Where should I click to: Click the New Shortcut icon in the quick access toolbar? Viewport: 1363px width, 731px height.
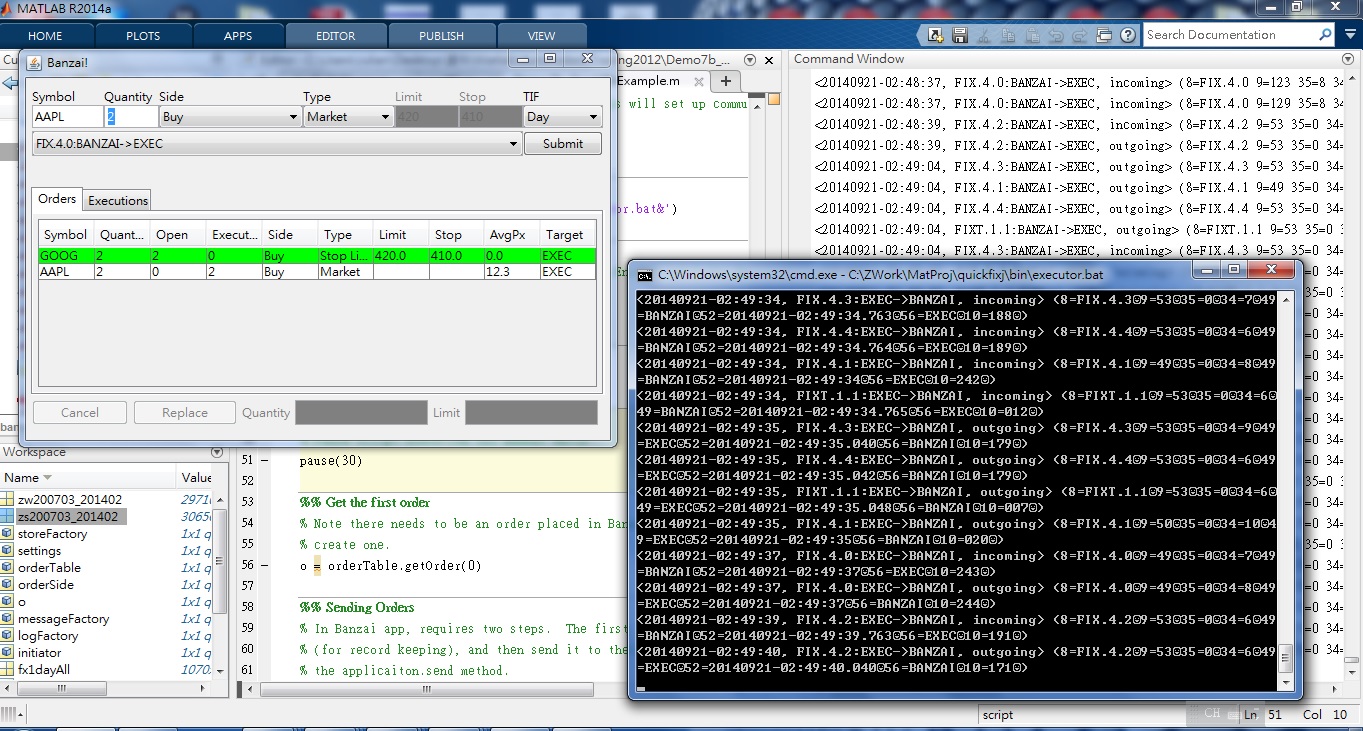coord(935,35)
